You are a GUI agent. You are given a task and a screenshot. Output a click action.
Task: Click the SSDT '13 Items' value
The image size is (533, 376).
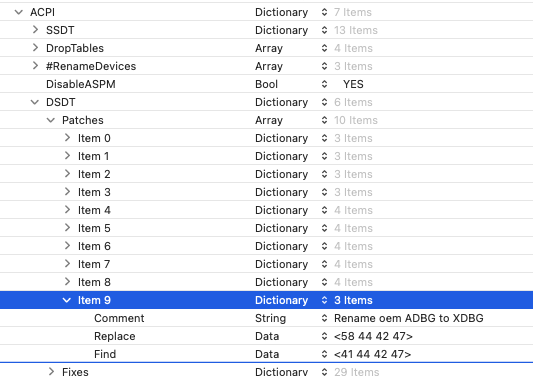tap(356, 30)
